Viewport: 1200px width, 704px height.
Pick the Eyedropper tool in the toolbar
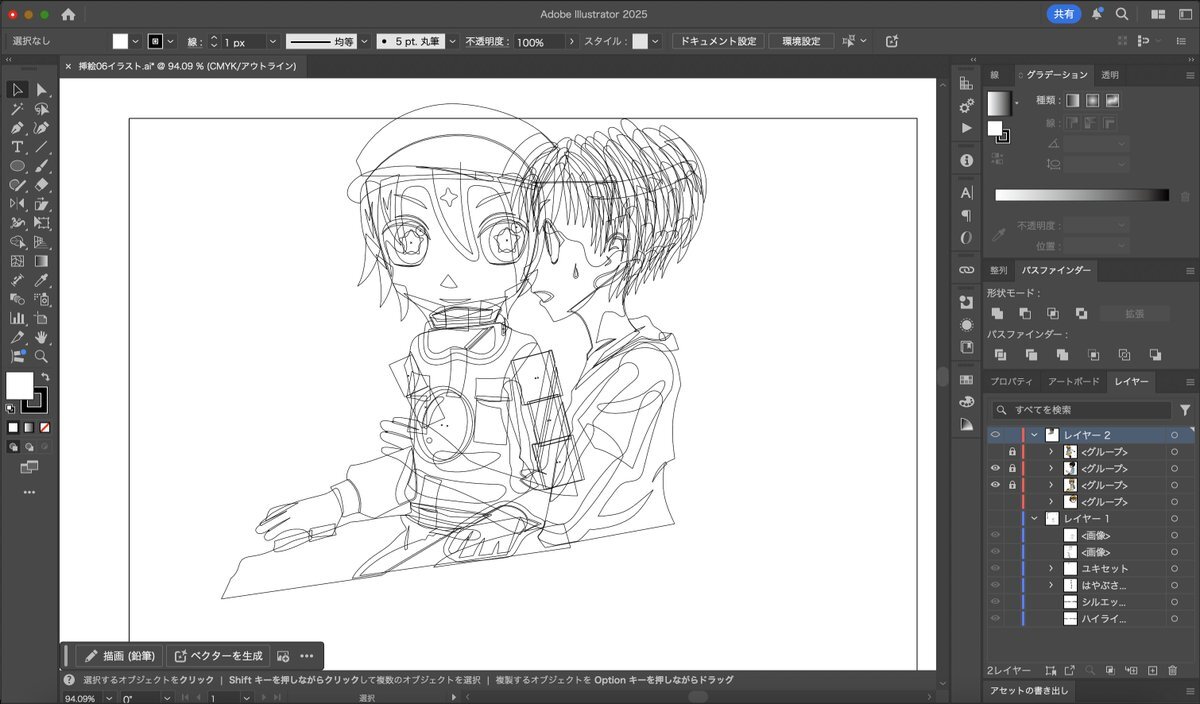click(x=41, y=280)
